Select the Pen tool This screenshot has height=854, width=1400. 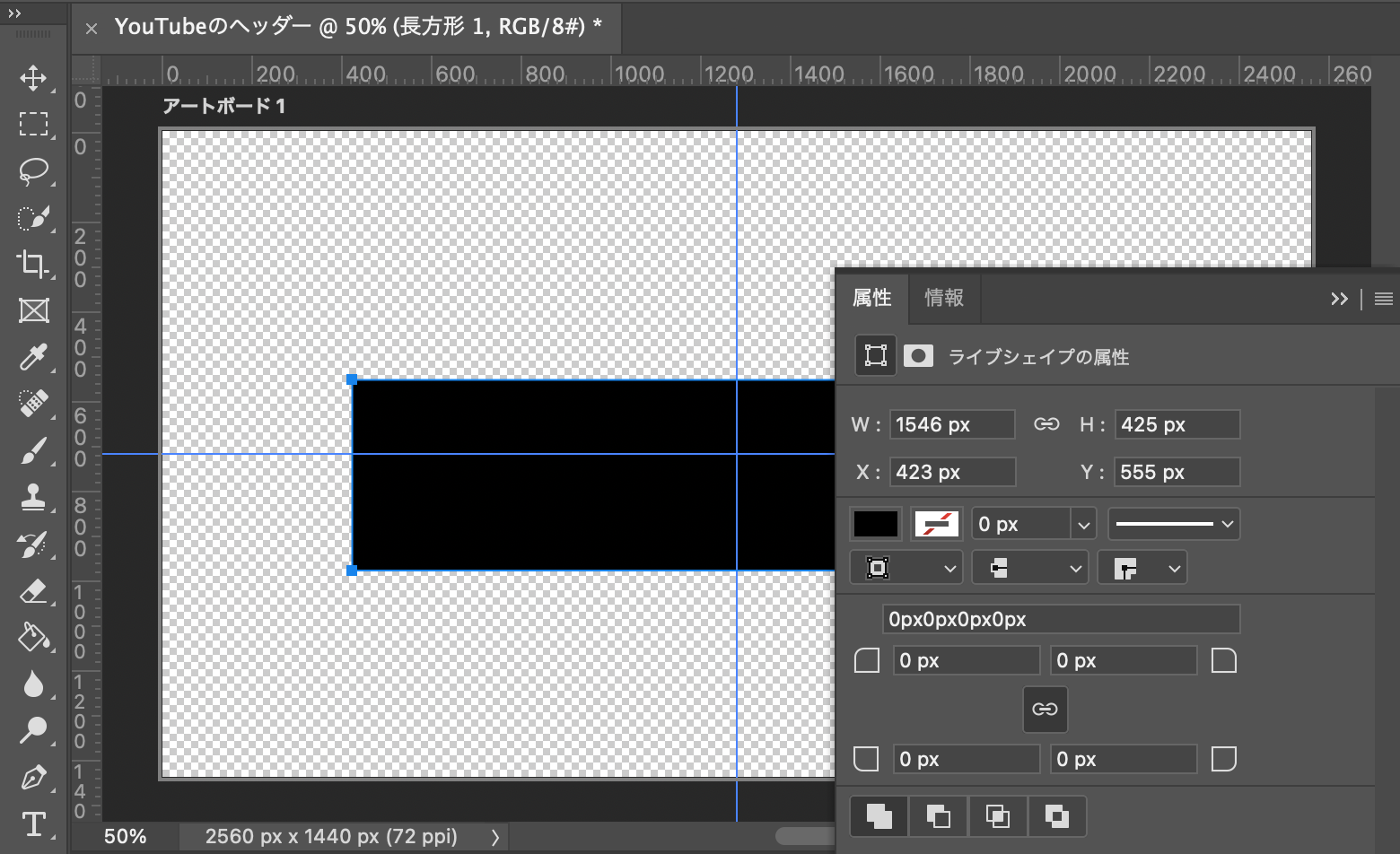pyautogui.click(x=33, y=779)
